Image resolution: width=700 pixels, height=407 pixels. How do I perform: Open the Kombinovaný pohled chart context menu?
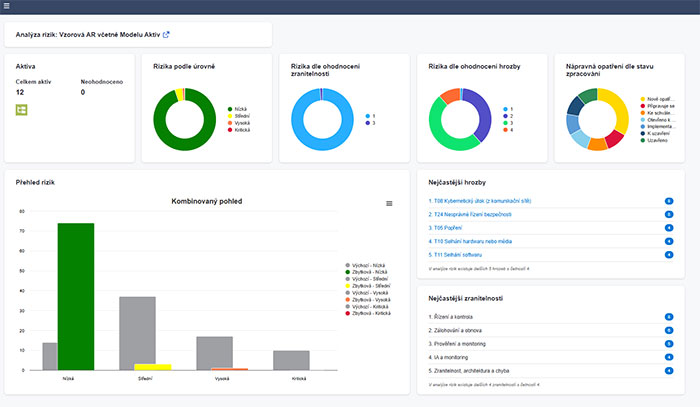389,203
